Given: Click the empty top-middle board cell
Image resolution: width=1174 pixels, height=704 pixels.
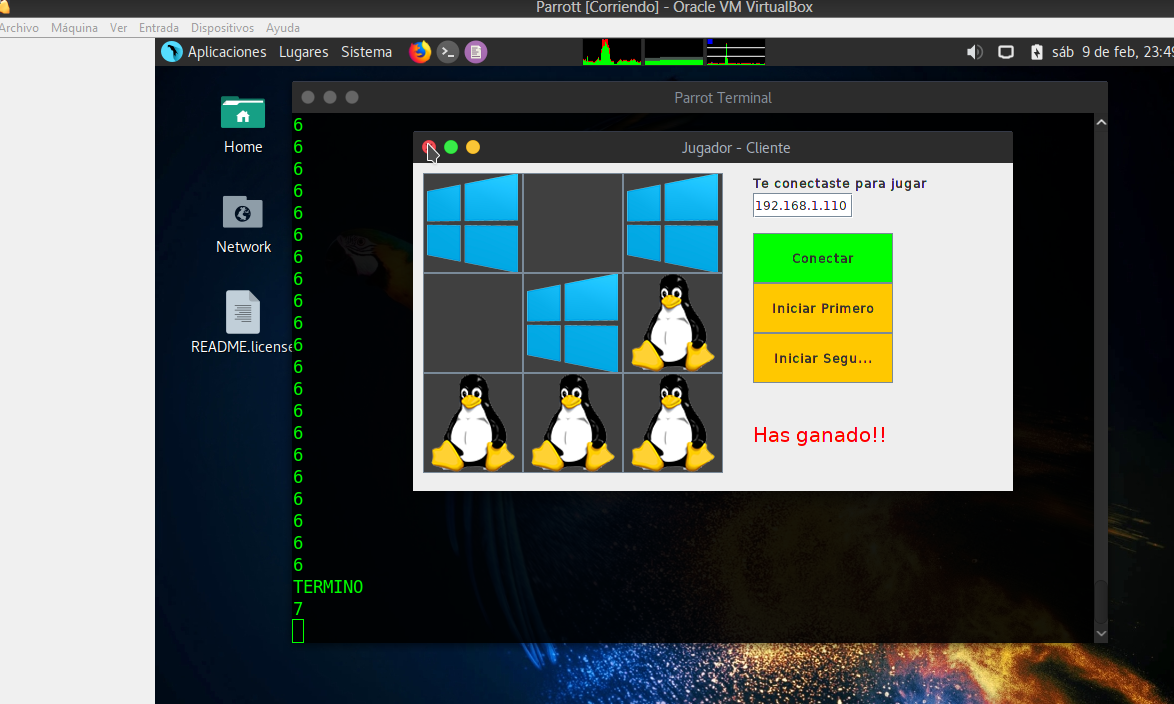Looking at the screenshot, I should coord(573,222).
